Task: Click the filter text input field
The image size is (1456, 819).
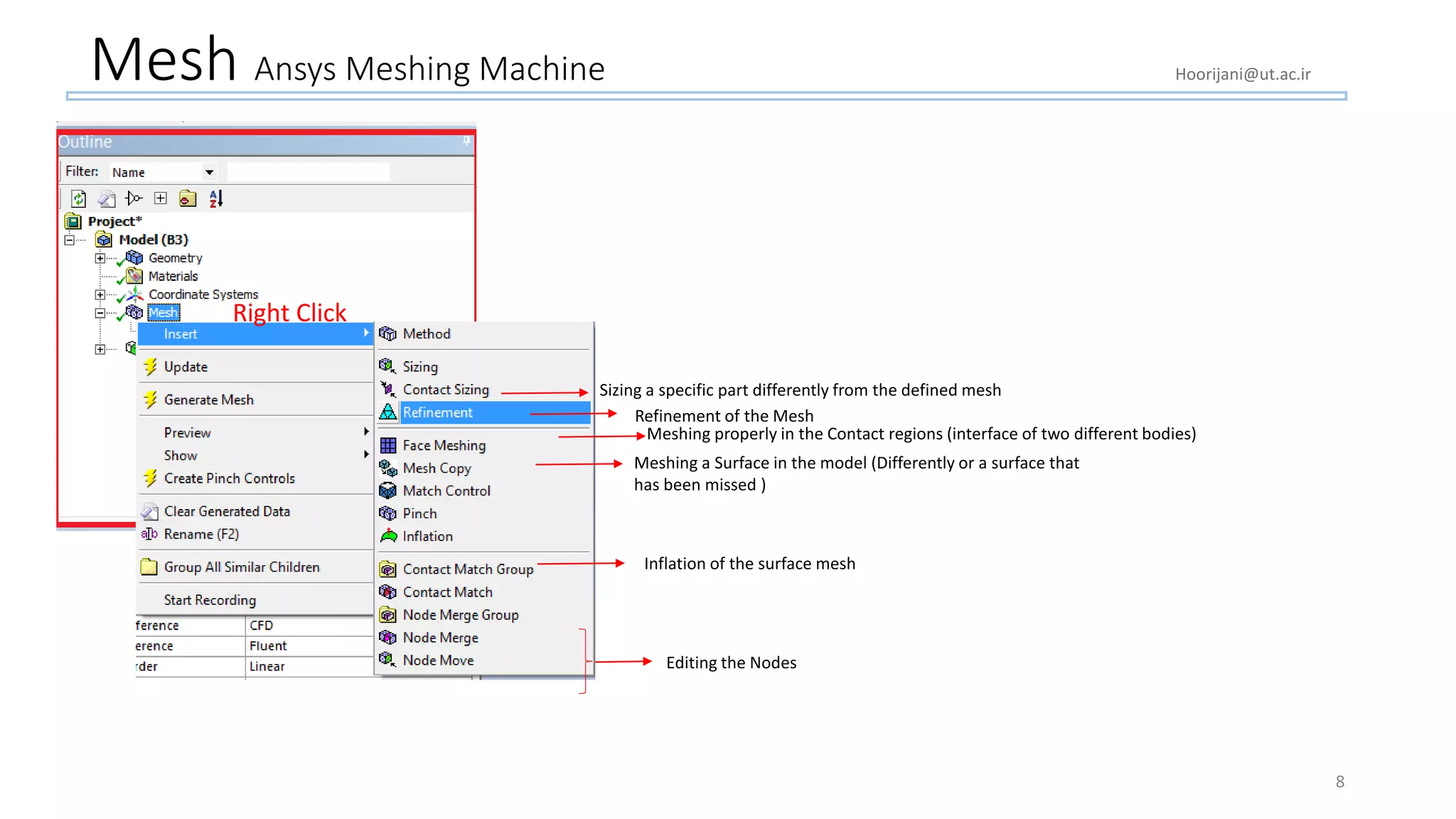Action: coord(308,172)
